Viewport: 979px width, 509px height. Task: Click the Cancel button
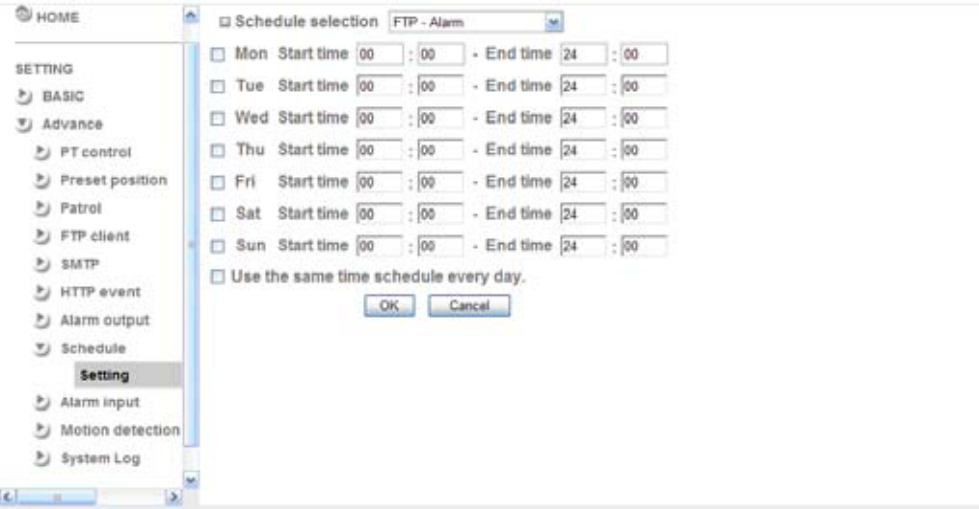pyautogui.click(x=469, y=306)
